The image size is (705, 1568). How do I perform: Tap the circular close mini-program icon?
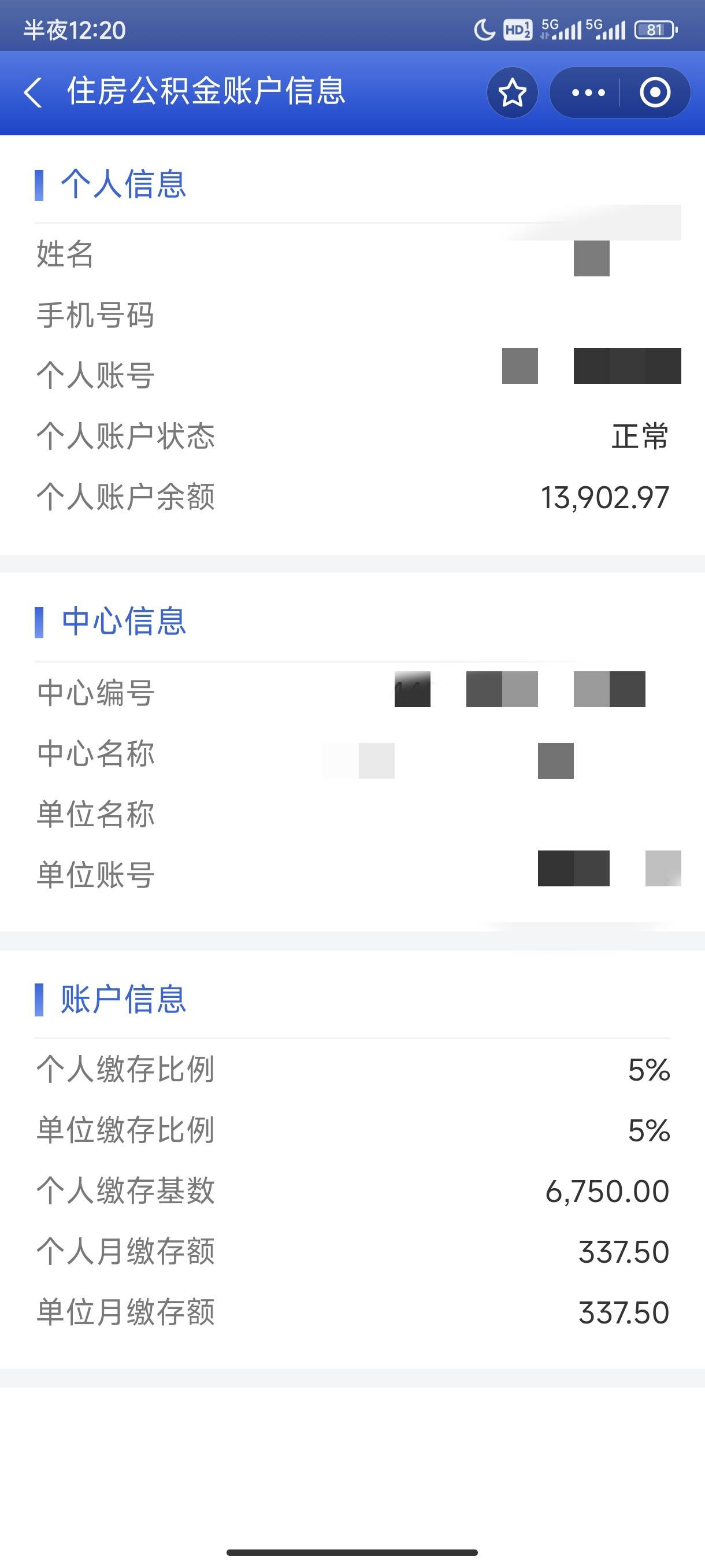click(655, 93)
